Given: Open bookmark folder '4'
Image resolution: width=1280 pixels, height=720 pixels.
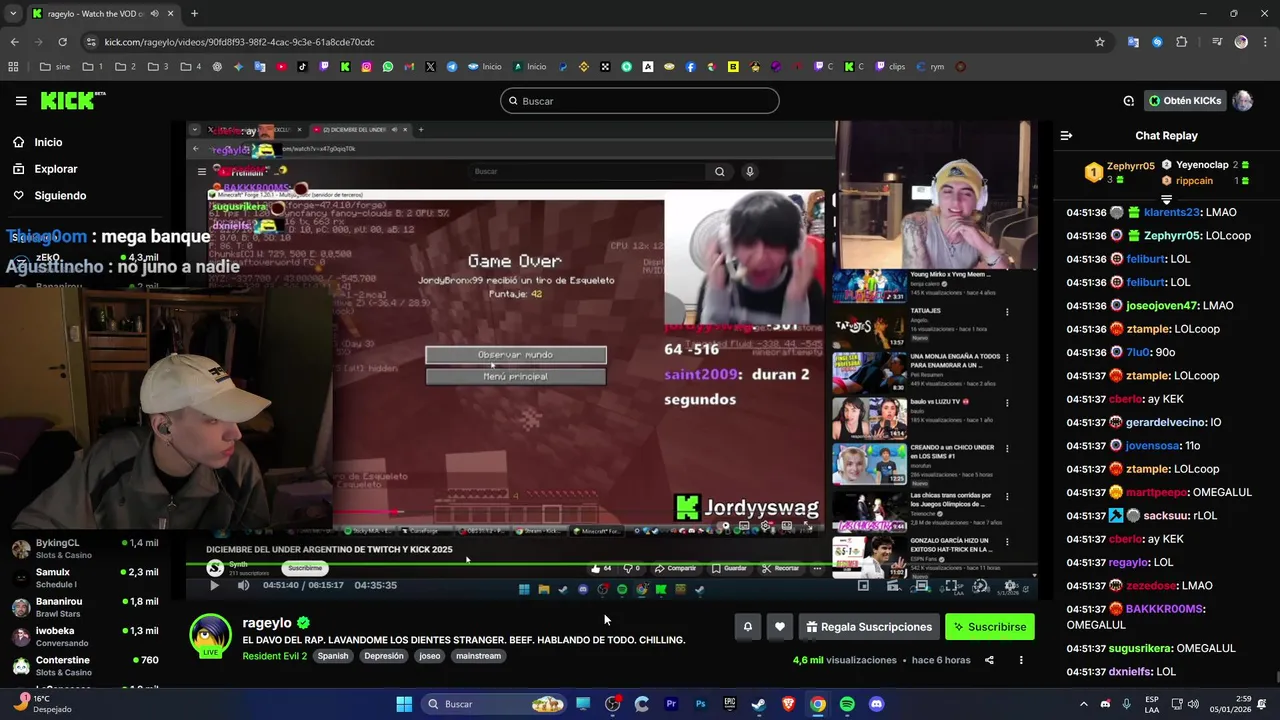Looking at the screenshot, I should pos(191,67).
